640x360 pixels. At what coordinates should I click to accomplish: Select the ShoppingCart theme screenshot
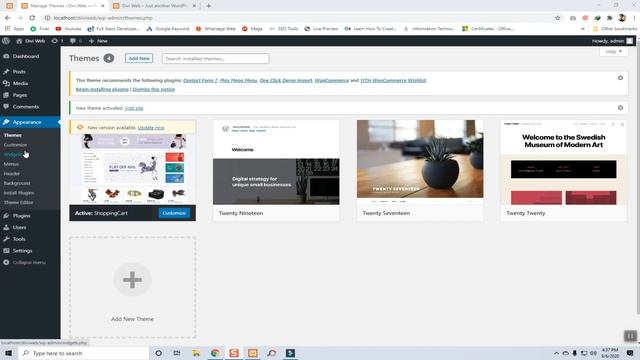[133, 169]
